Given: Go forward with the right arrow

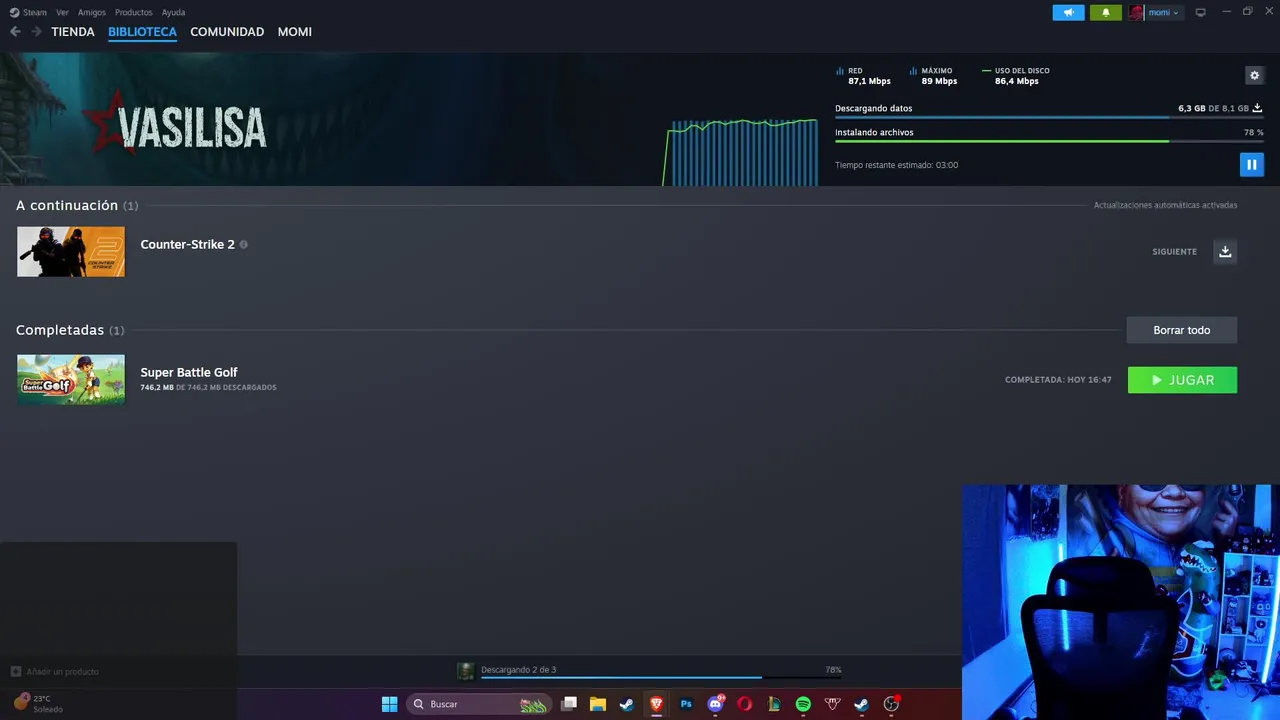Looking at the screenshot, I should click(36, 32).
